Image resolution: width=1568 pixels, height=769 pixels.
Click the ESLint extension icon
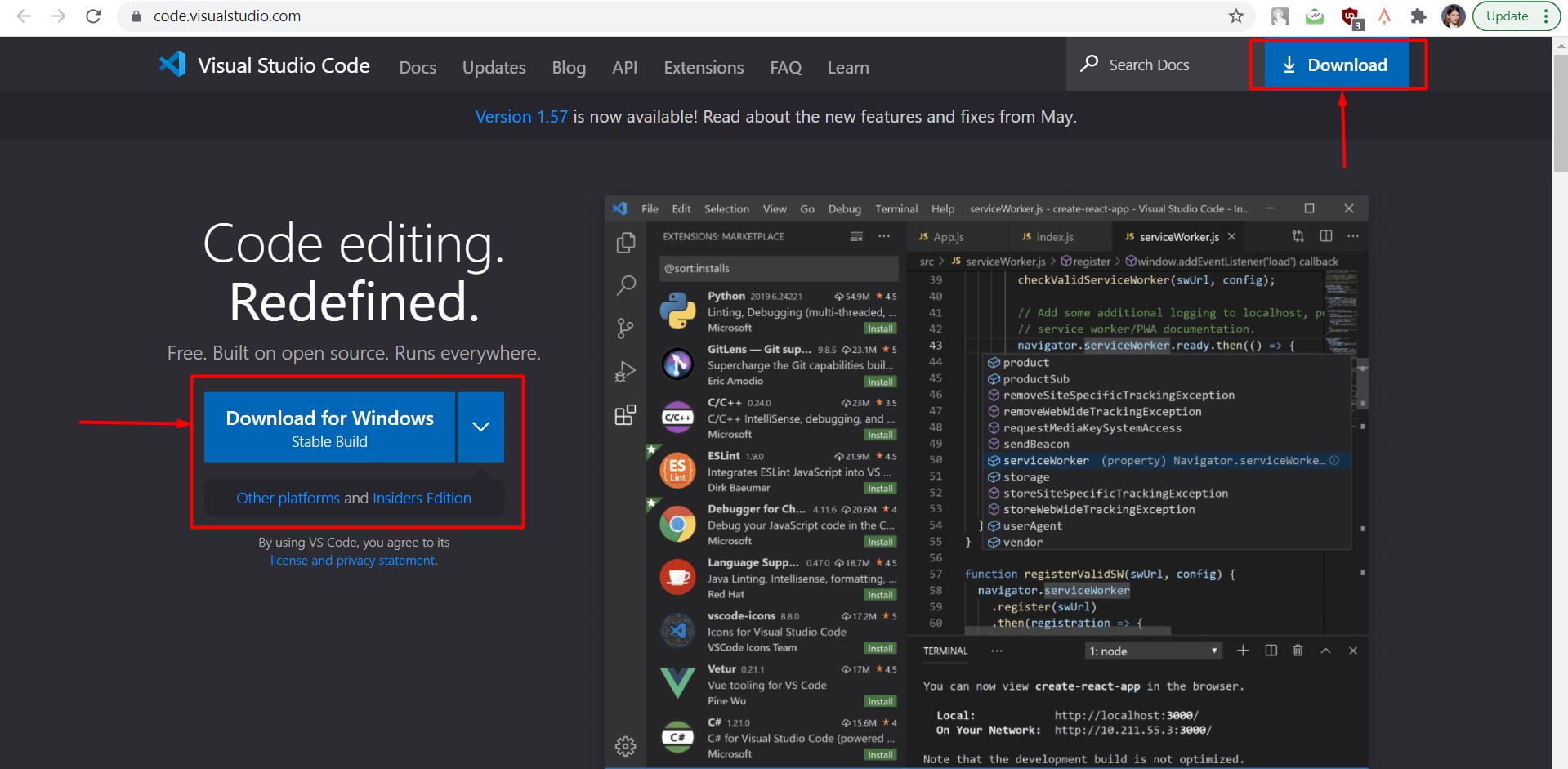click(x=677, y=471)
